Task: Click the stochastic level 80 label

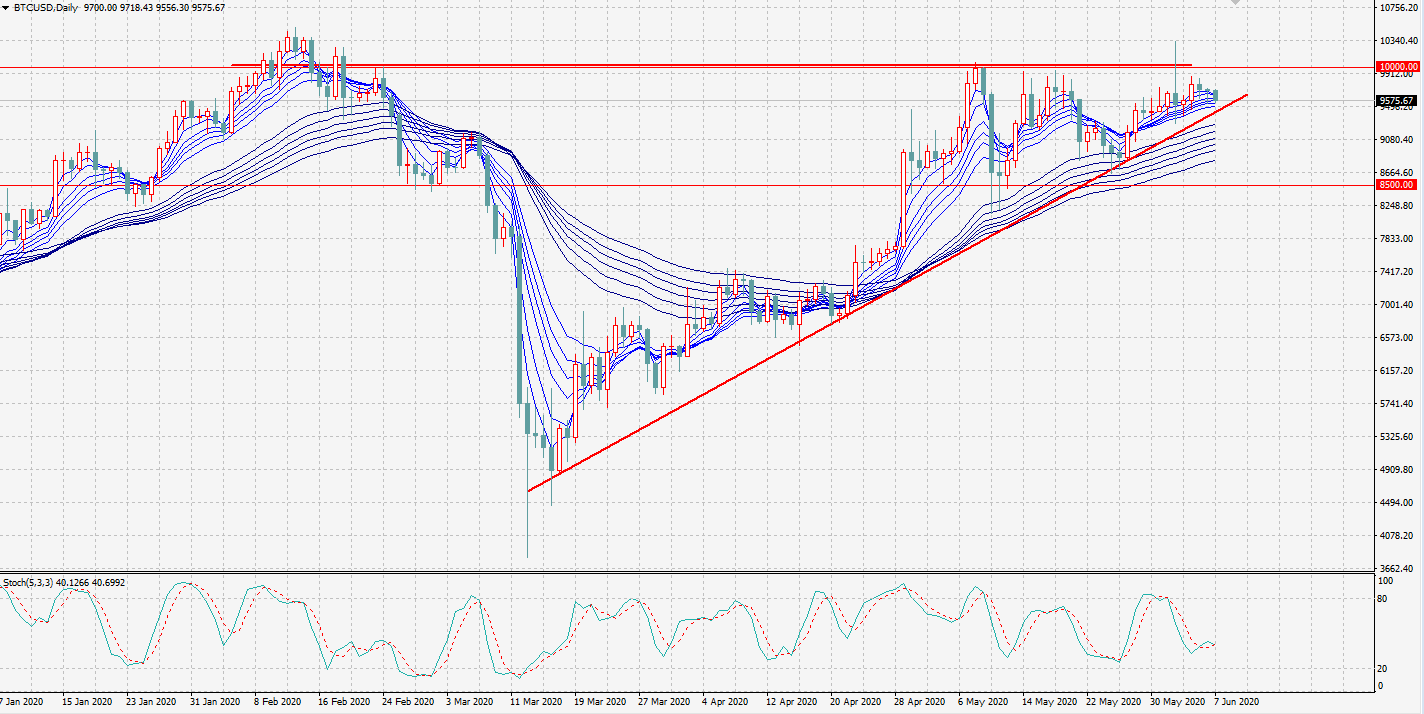Action: 1385,599
